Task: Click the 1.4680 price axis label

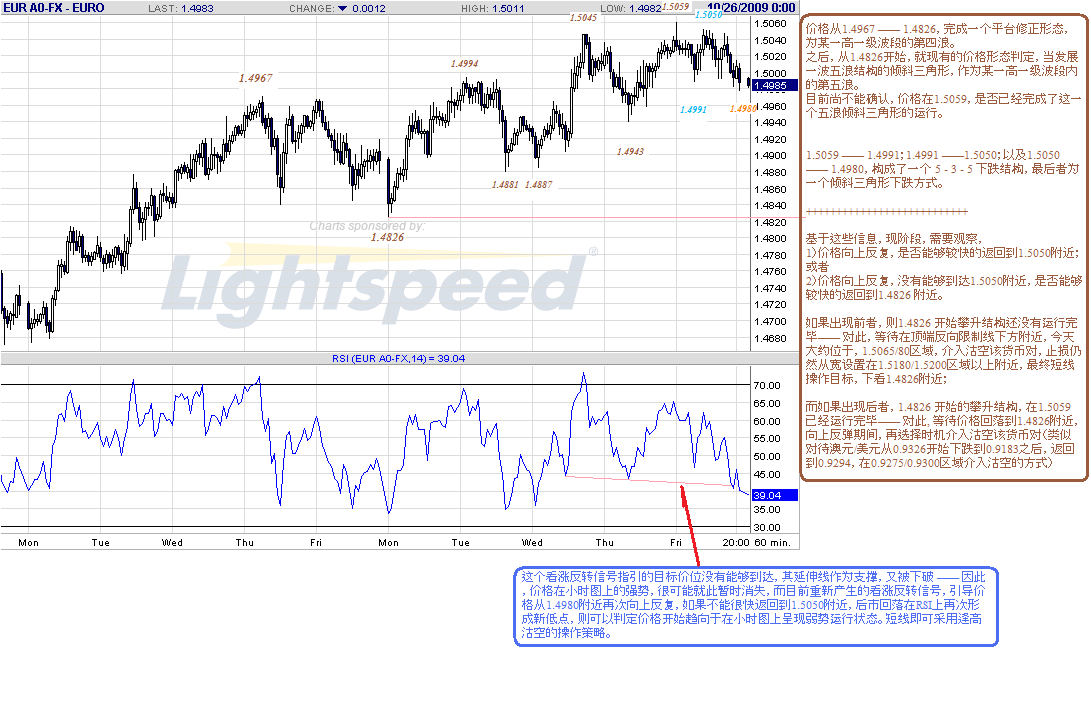Action: (x=770, y=338)
